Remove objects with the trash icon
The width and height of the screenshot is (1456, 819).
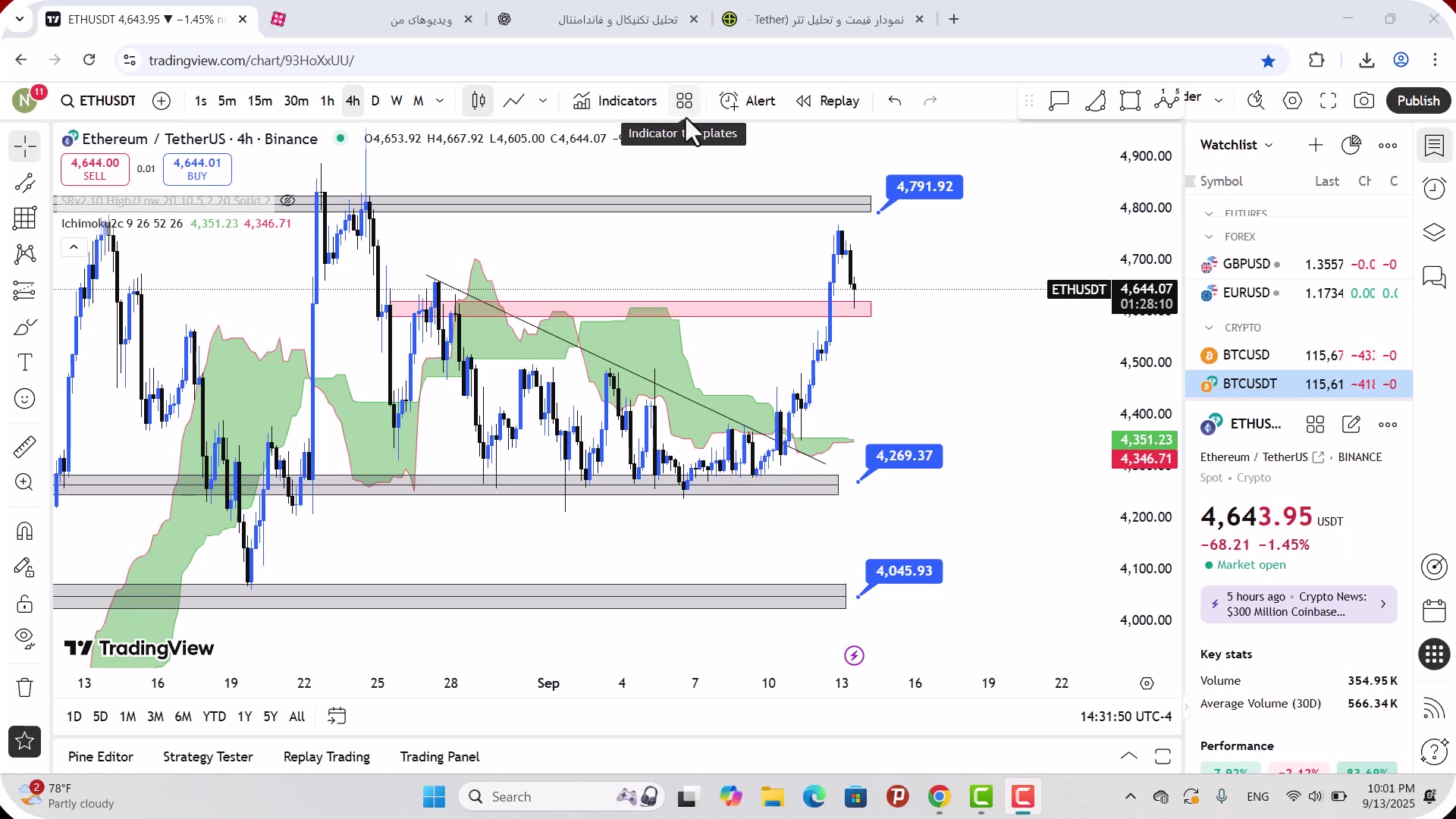pos(25,688)
